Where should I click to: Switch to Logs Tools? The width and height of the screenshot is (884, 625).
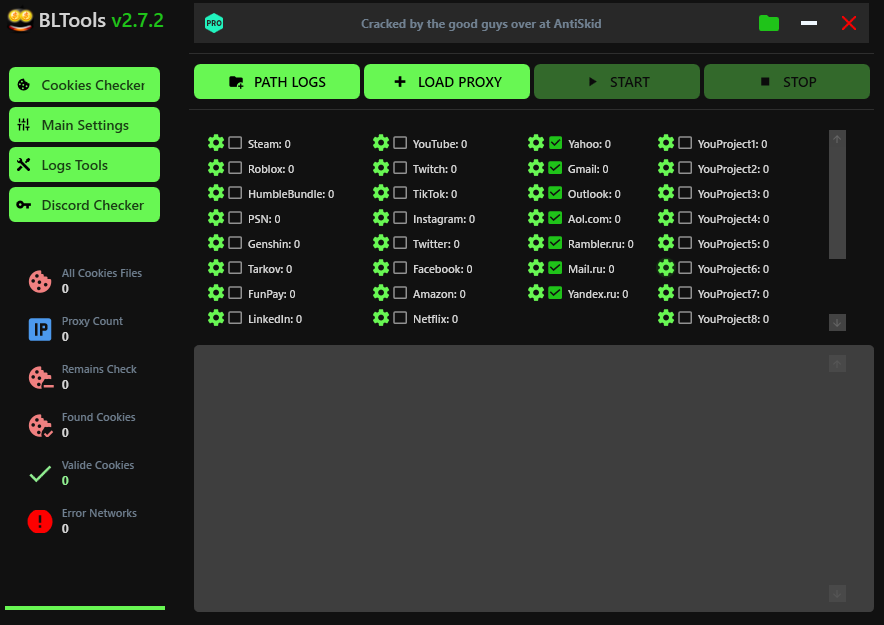coord(85,165)
